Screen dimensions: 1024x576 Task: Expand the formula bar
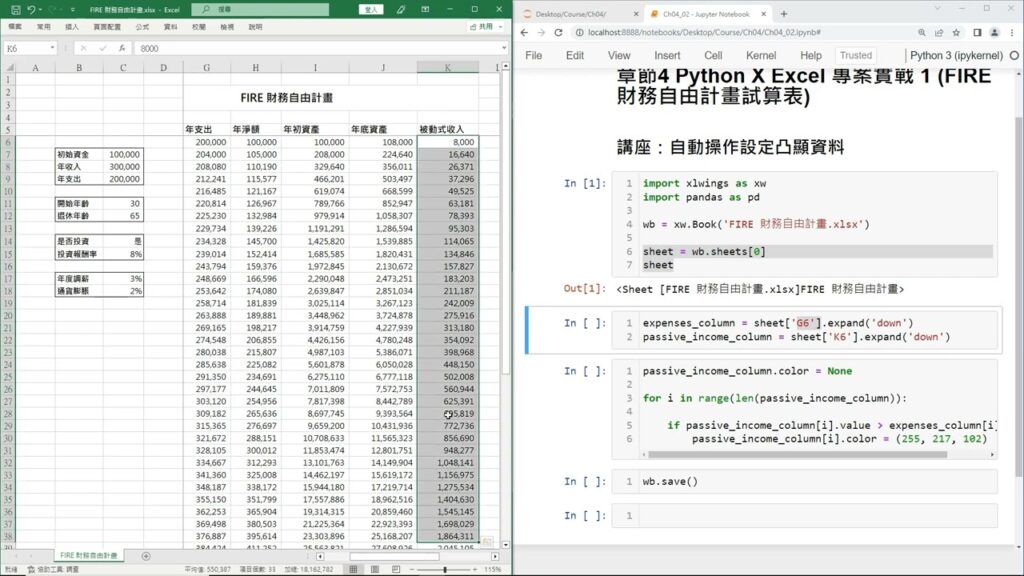(x=503, y=48)
